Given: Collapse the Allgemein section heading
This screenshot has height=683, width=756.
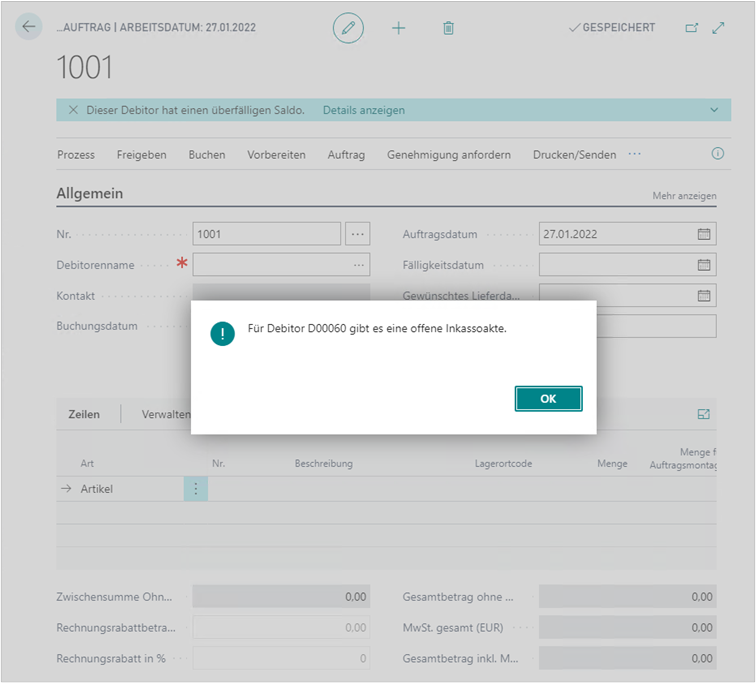Looking at the screenshot, I should tap(90, 193).
